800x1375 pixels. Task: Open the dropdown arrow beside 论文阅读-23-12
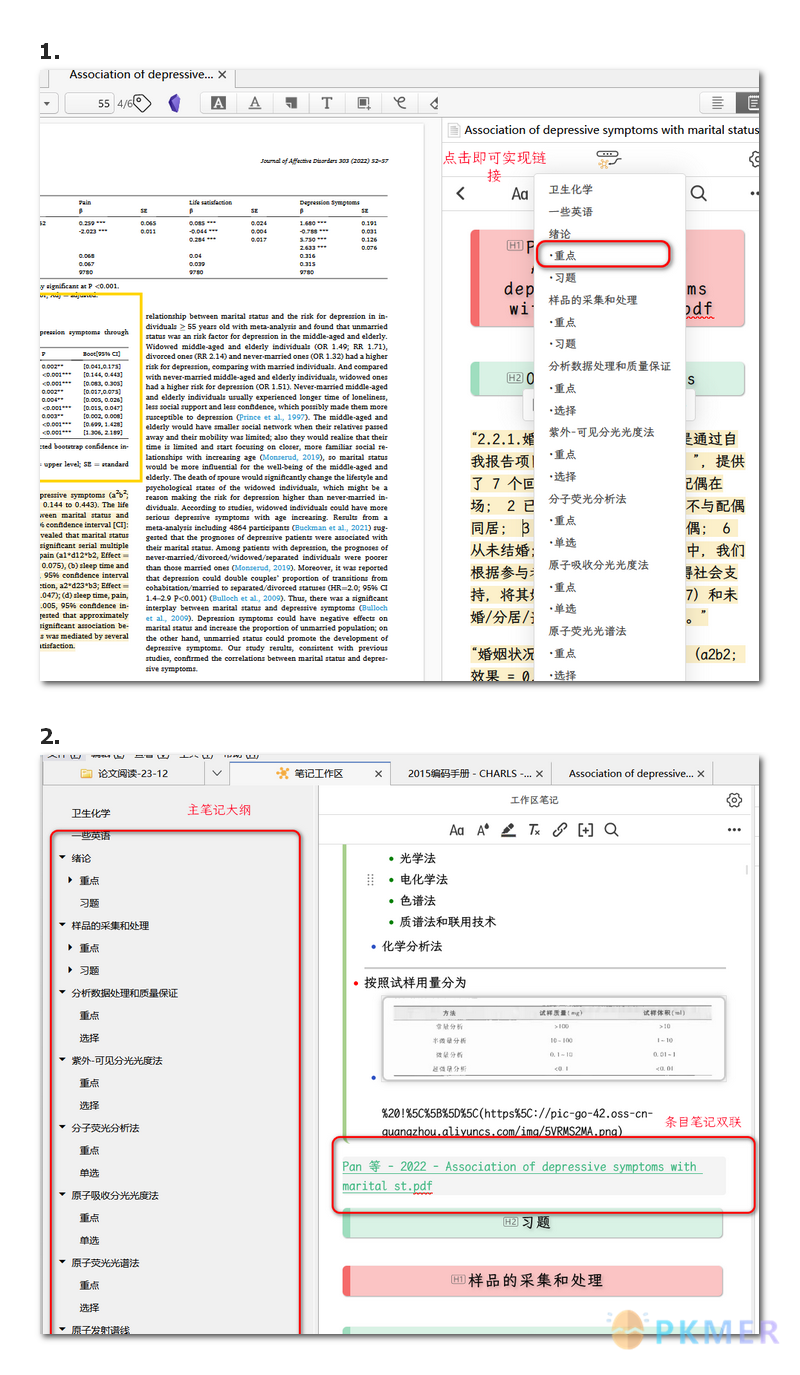pos(217,774)
